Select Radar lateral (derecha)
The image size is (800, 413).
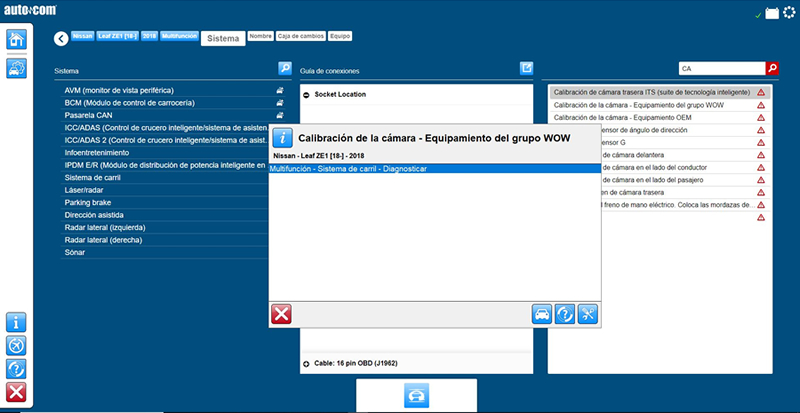[x=165, y=240]
